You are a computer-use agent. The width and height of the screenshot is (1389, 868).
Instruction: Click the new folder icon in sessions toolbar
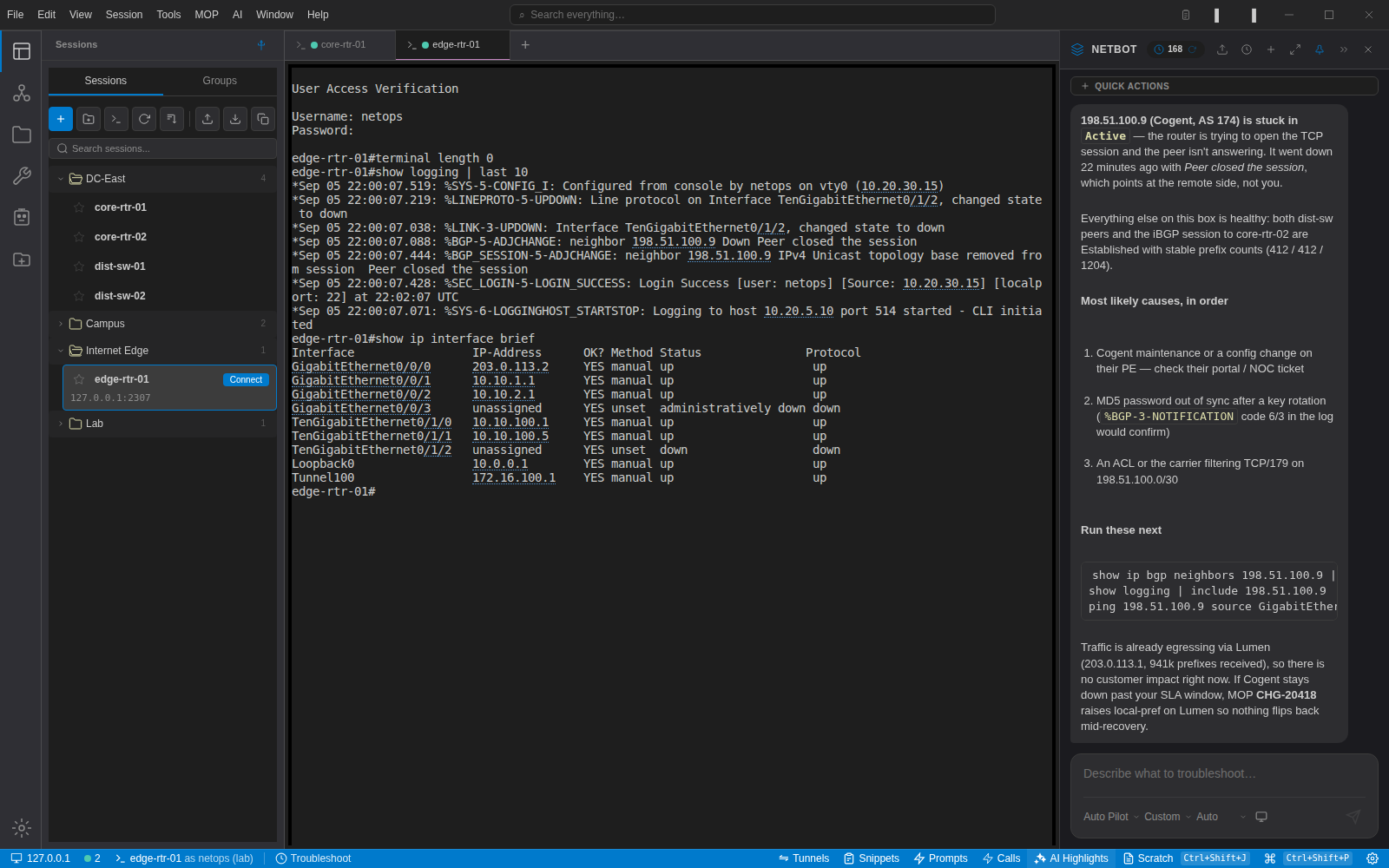[89, 119]
